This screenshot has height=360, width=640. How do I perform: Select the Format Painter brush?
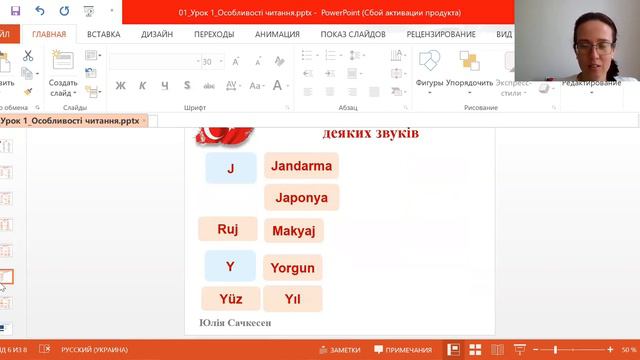coord(28,91)
